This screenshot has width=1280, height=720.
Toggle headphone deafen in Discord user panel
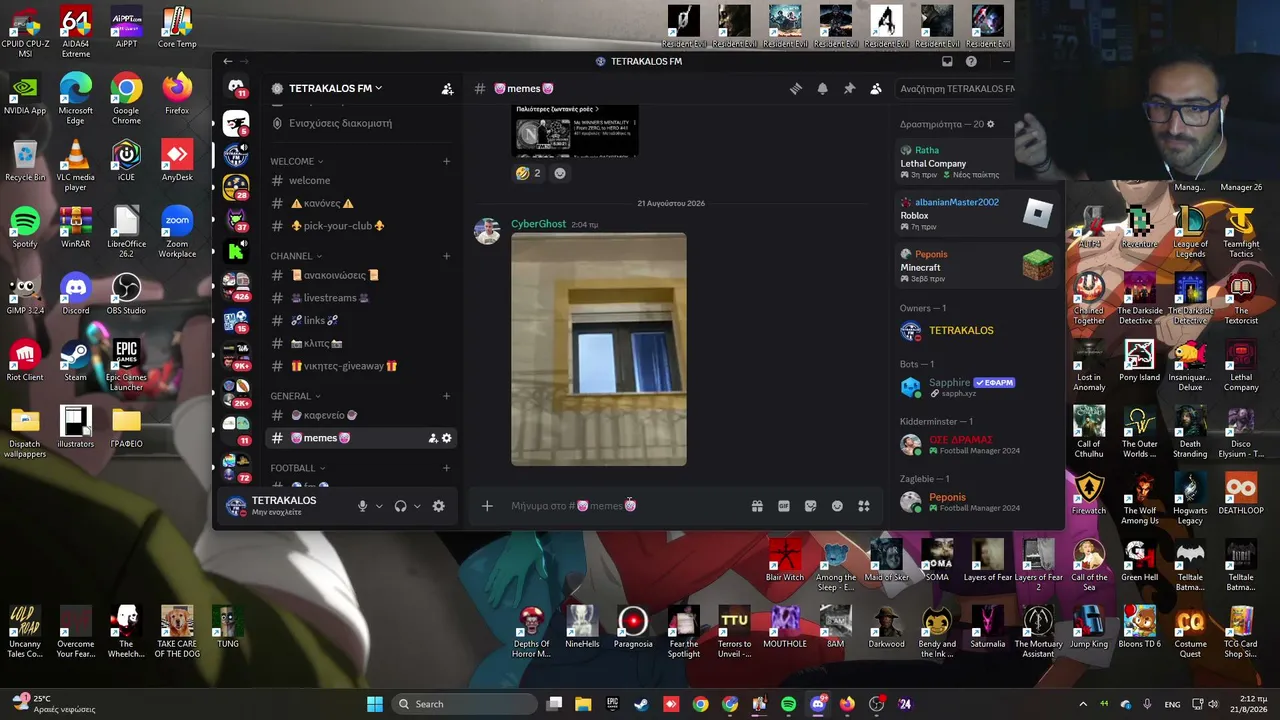click(x=401, y=506)
